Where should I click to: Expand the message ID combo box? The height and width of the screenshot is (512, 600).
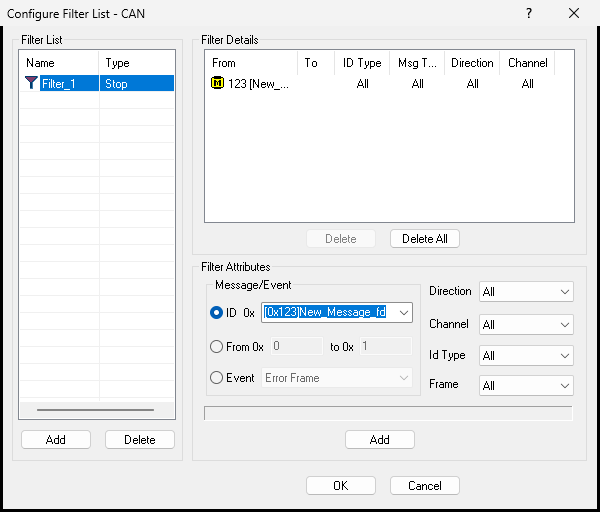tap(404, 313)
